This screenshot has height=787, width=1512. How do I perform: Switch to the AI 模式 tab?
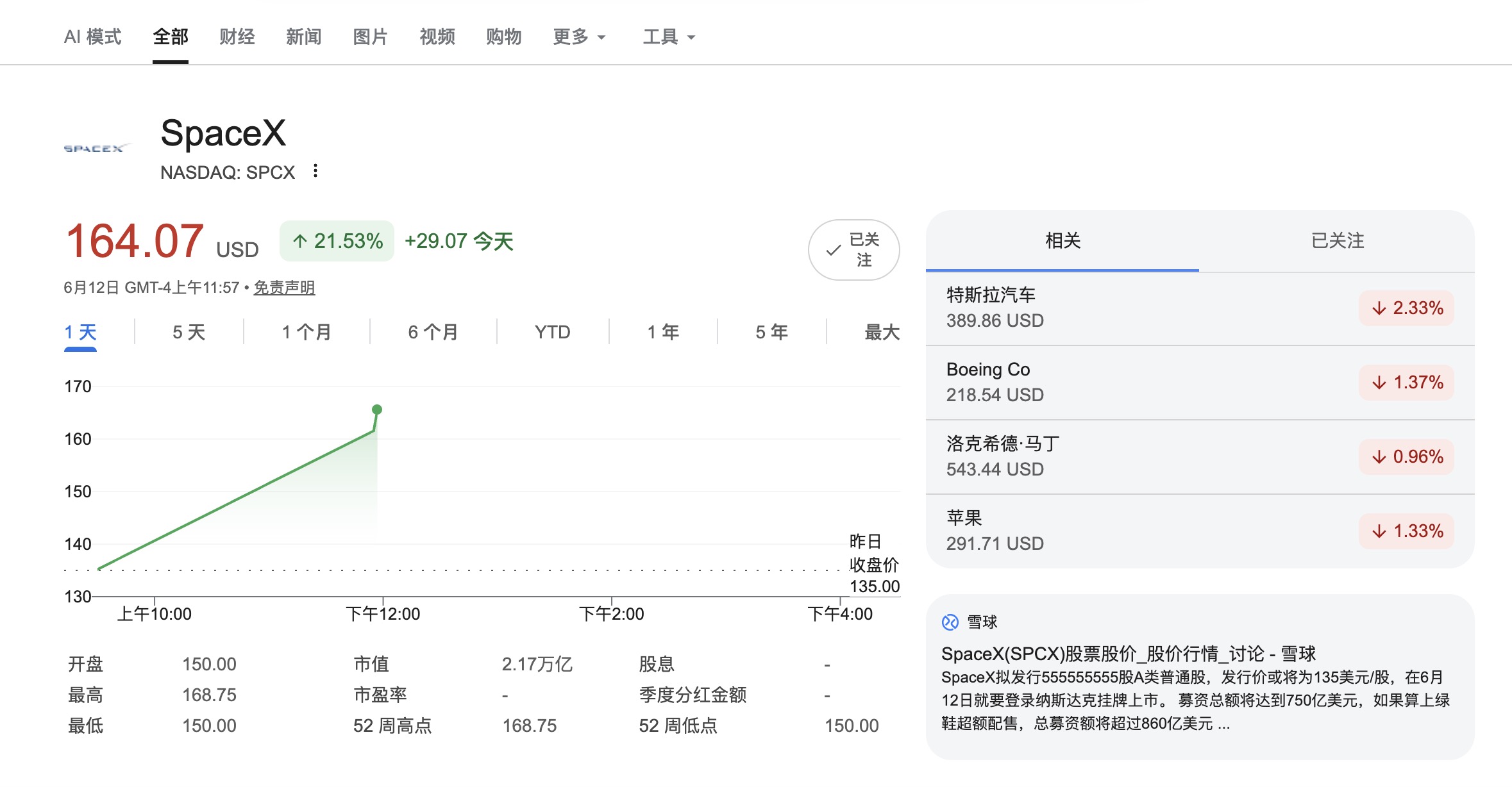(x=92, y=37)
